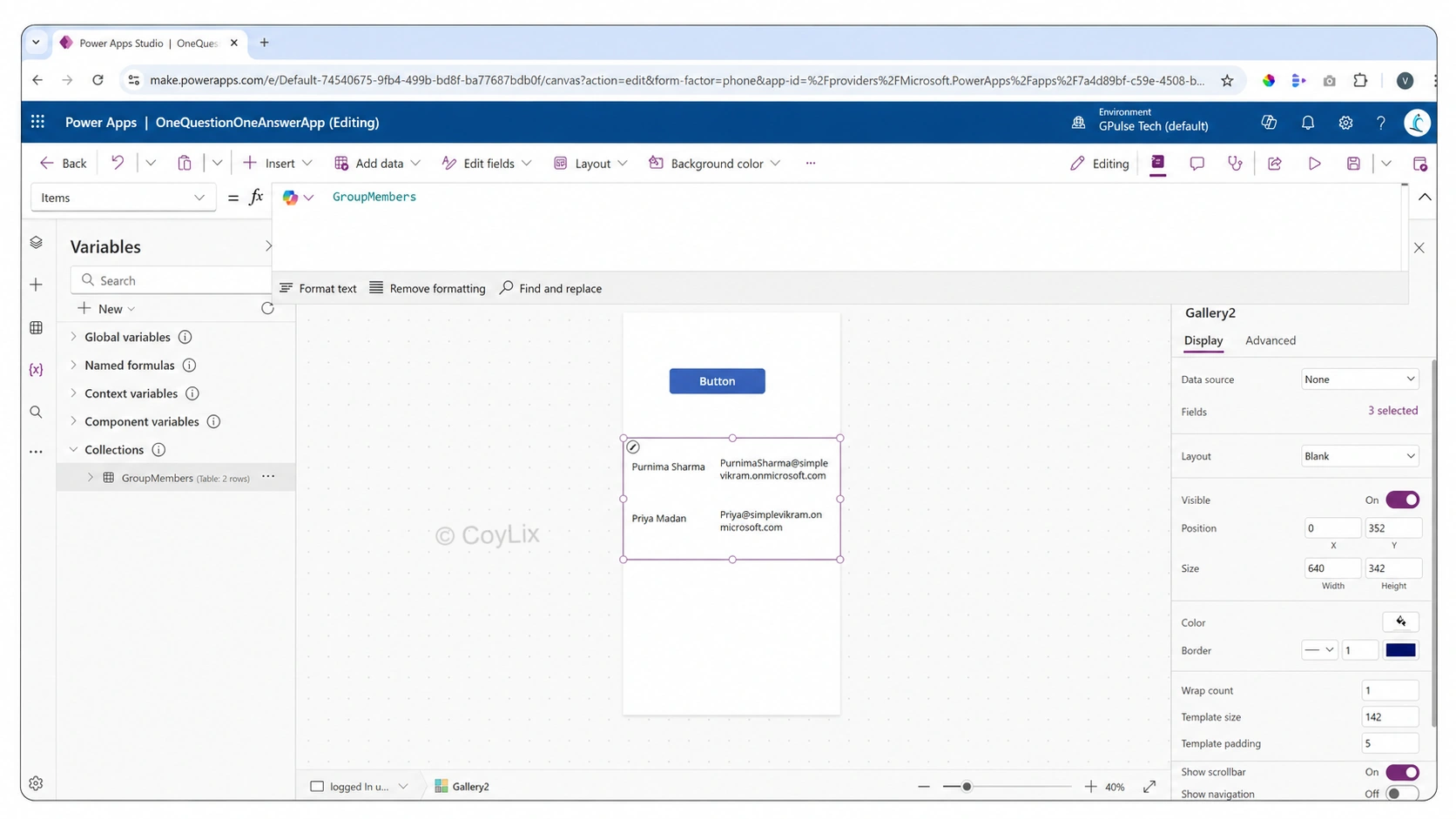Click the Template size field
1456x819 pixels.
(1390, 717)
